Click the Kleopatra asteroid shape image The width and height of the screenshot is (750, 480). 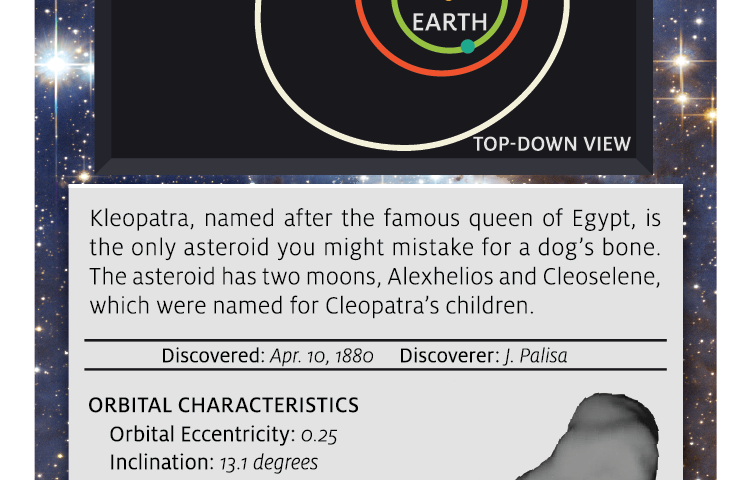[603, 440]
